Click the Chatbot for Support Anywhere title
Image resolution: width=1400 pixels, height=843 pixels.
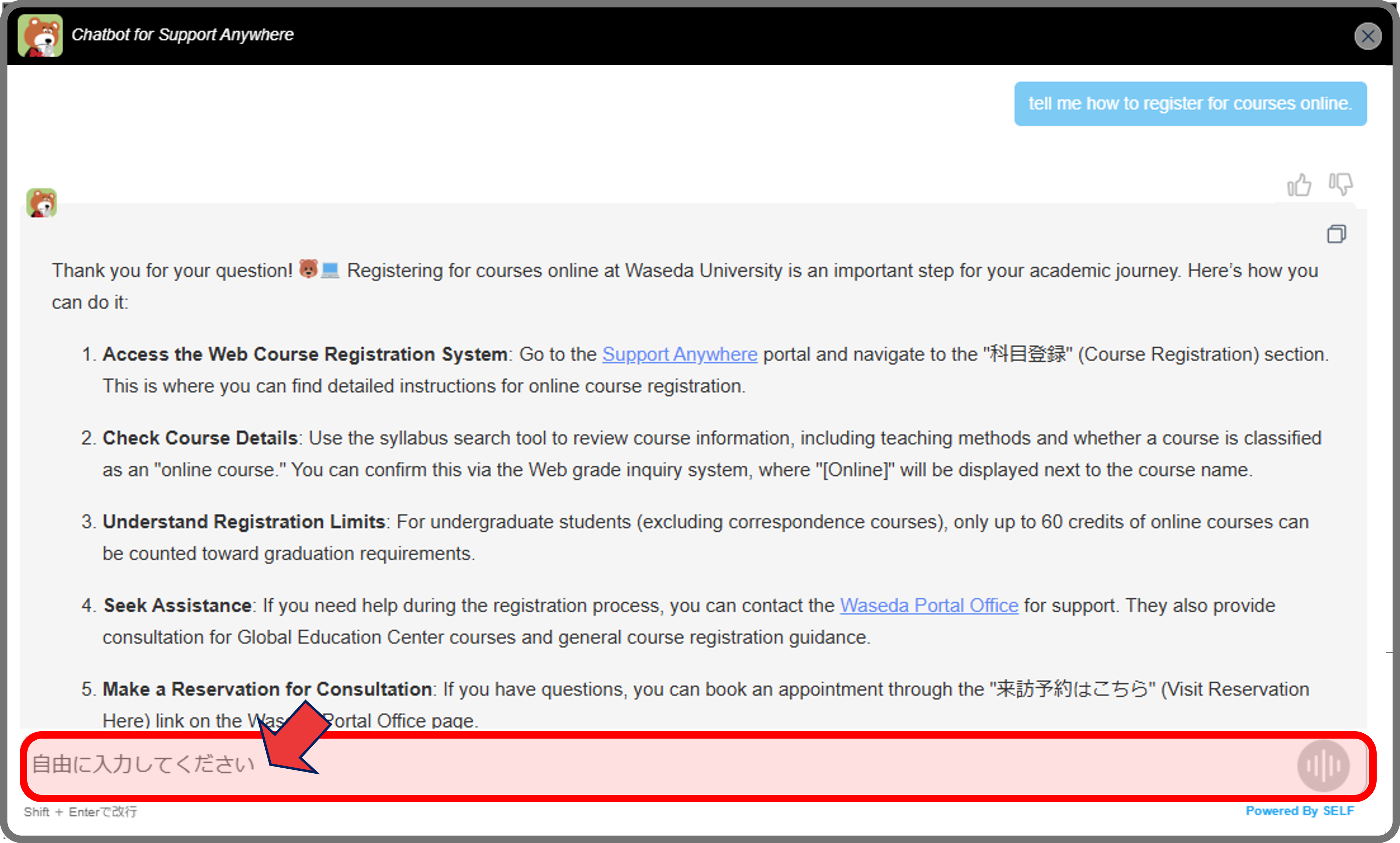coord(182,35)
